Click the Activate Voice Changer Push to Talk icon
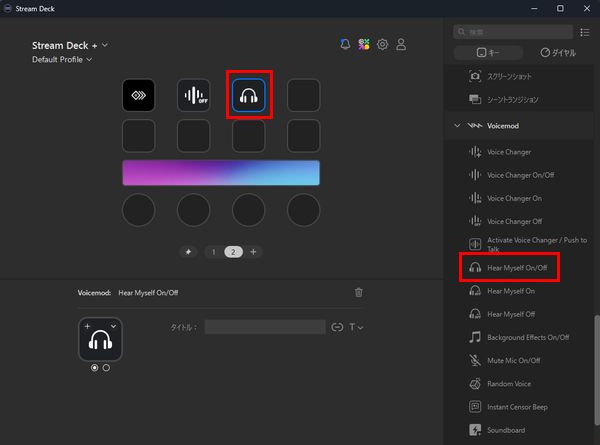Image resolution: width=600 pixels, height=445 pixels. 475,244
